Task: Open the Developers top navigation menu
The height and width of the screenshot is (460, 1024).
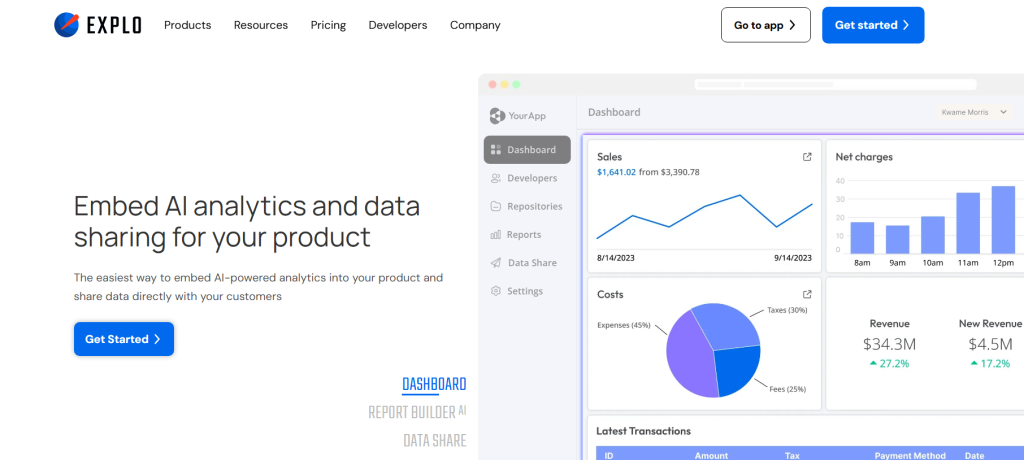Action: tap(397, 25)
